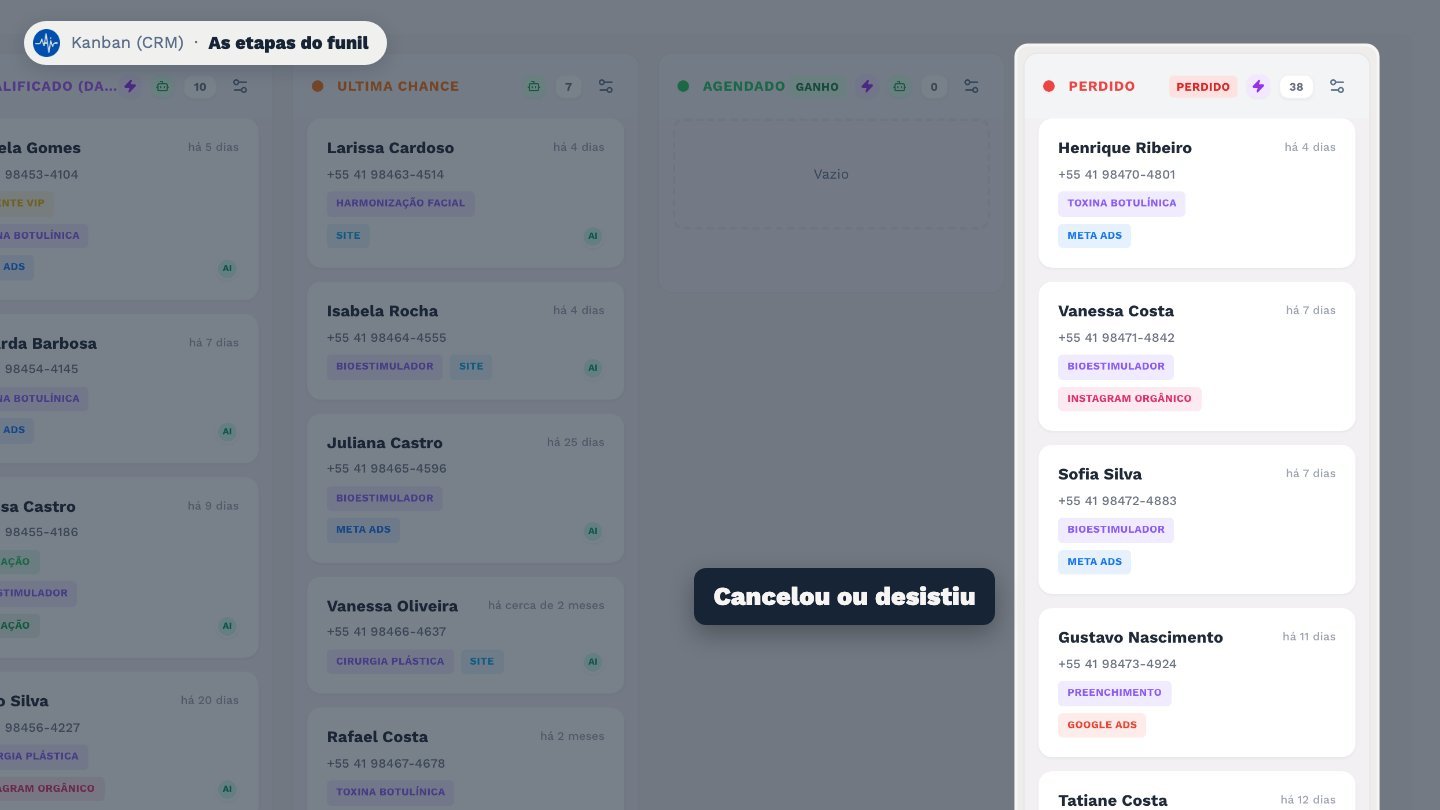This screenshot has width=1440, height=810.
Task: Click phone number +55 41 98473-4924
Action: coord(1117,664)
